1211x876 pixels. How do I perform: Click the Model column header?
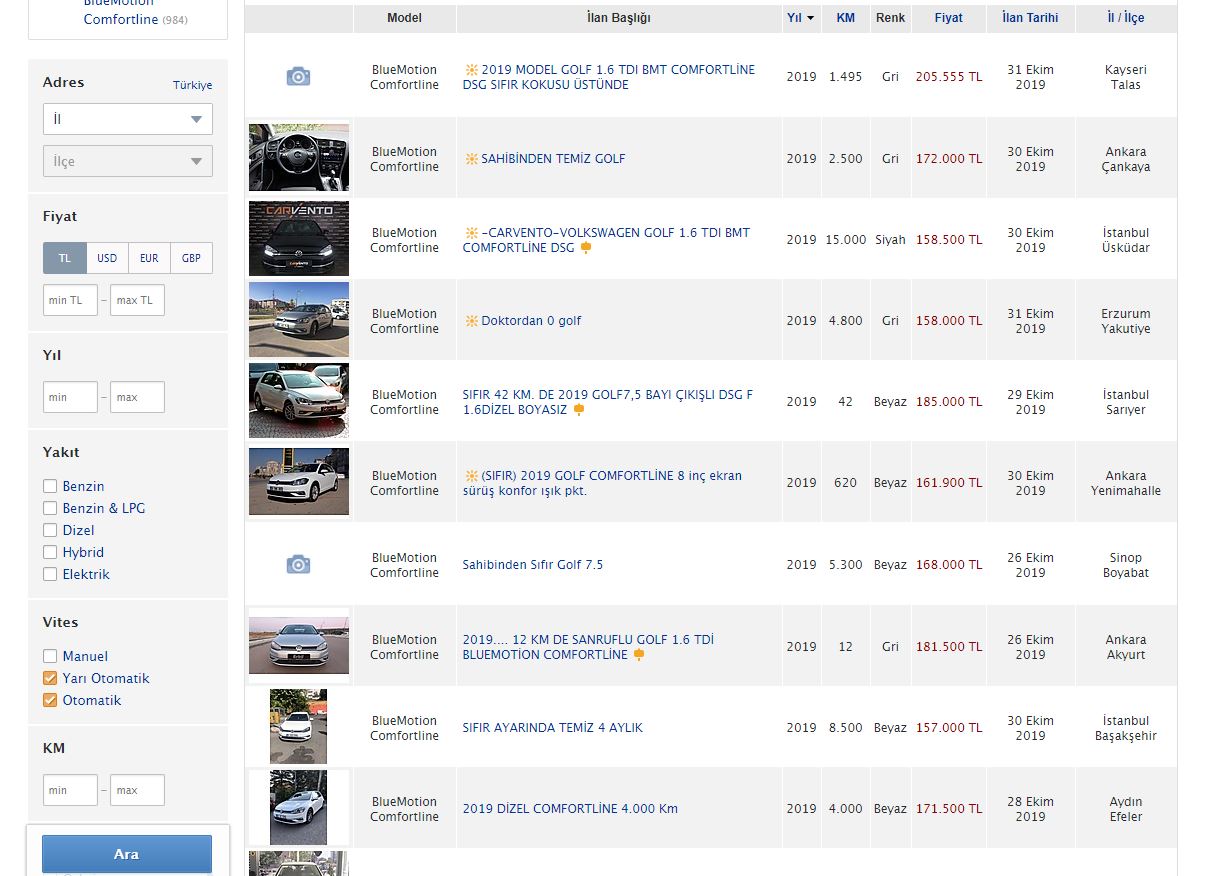click(x=404, y=18)
